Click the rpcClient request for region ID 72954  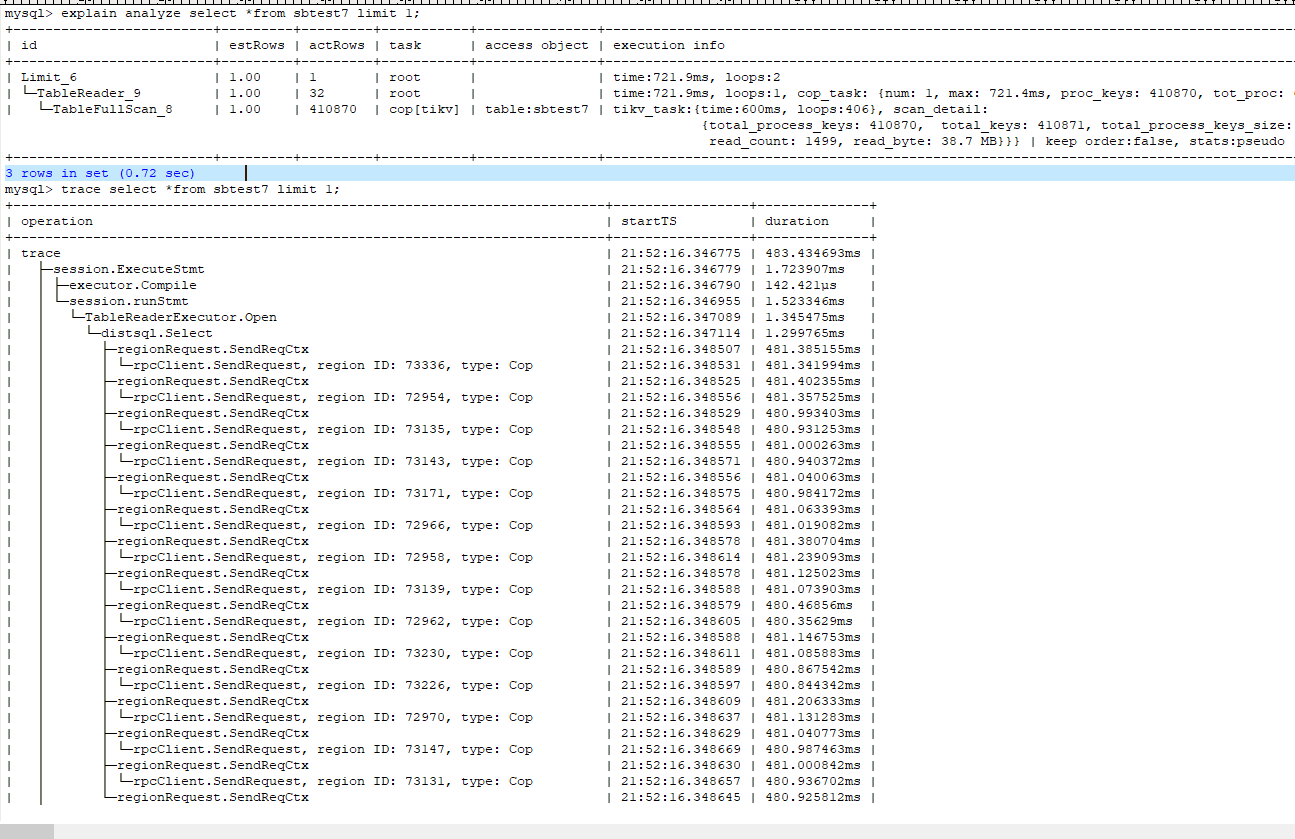[x=332, y=397]
